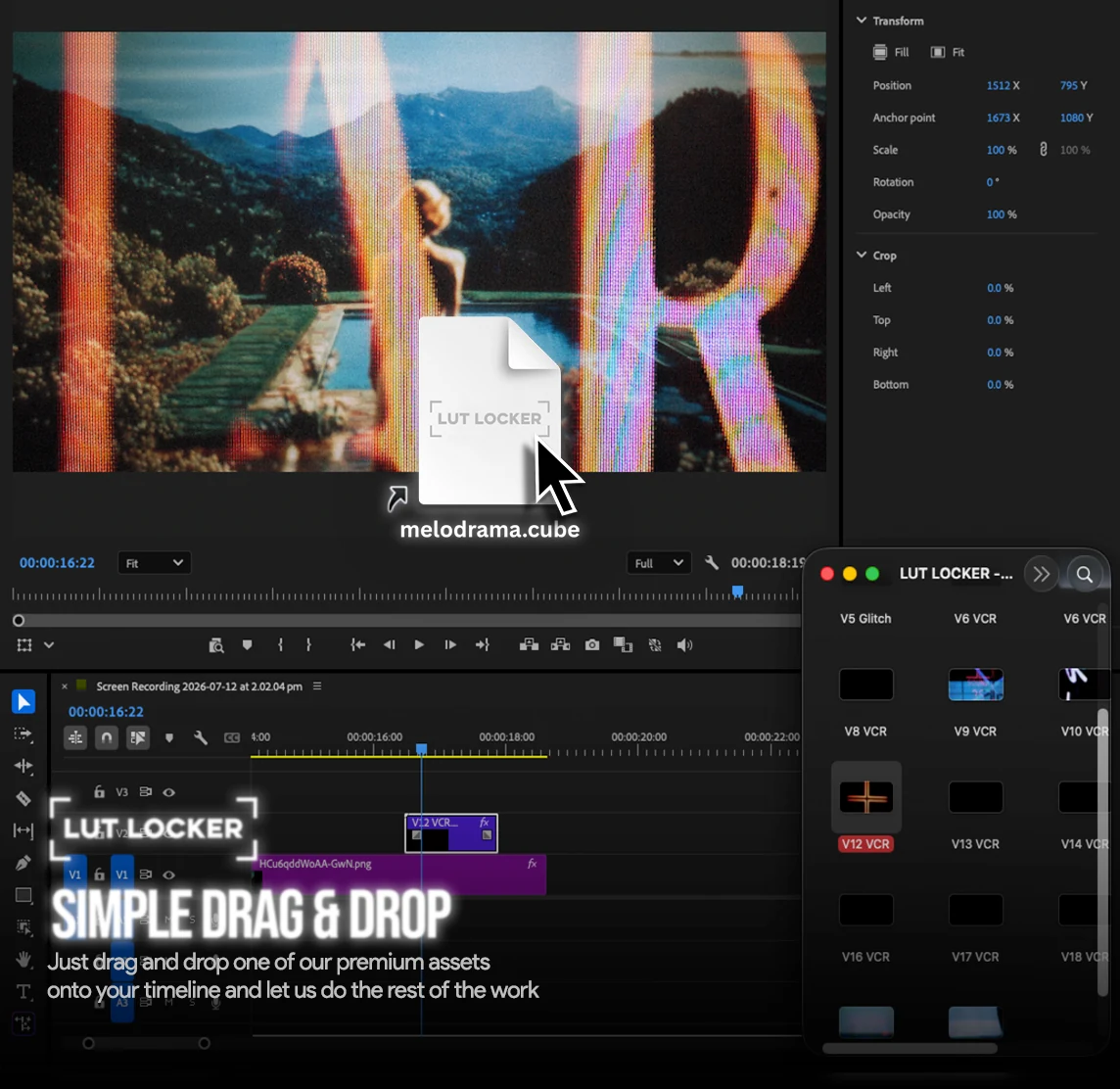Screen dimensions: 1120x1089
Task: Click the Add Marker button in monitor
Action: pyautogui.click(x=247, y=645)
